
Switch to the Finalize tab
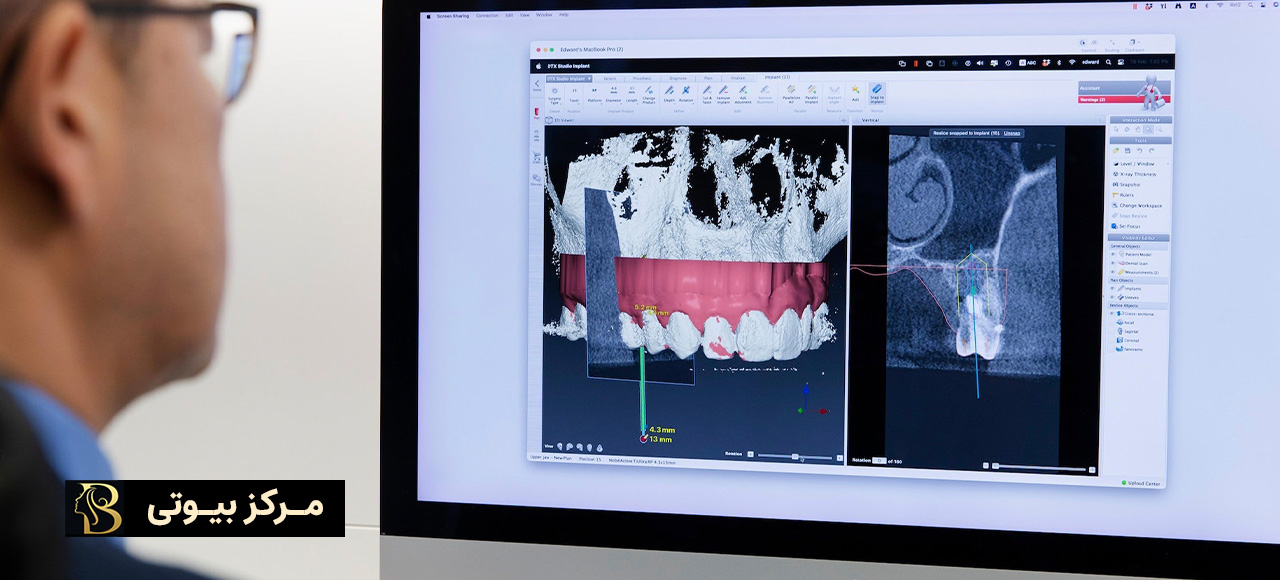pyautogui.click(x=738, y=78)
